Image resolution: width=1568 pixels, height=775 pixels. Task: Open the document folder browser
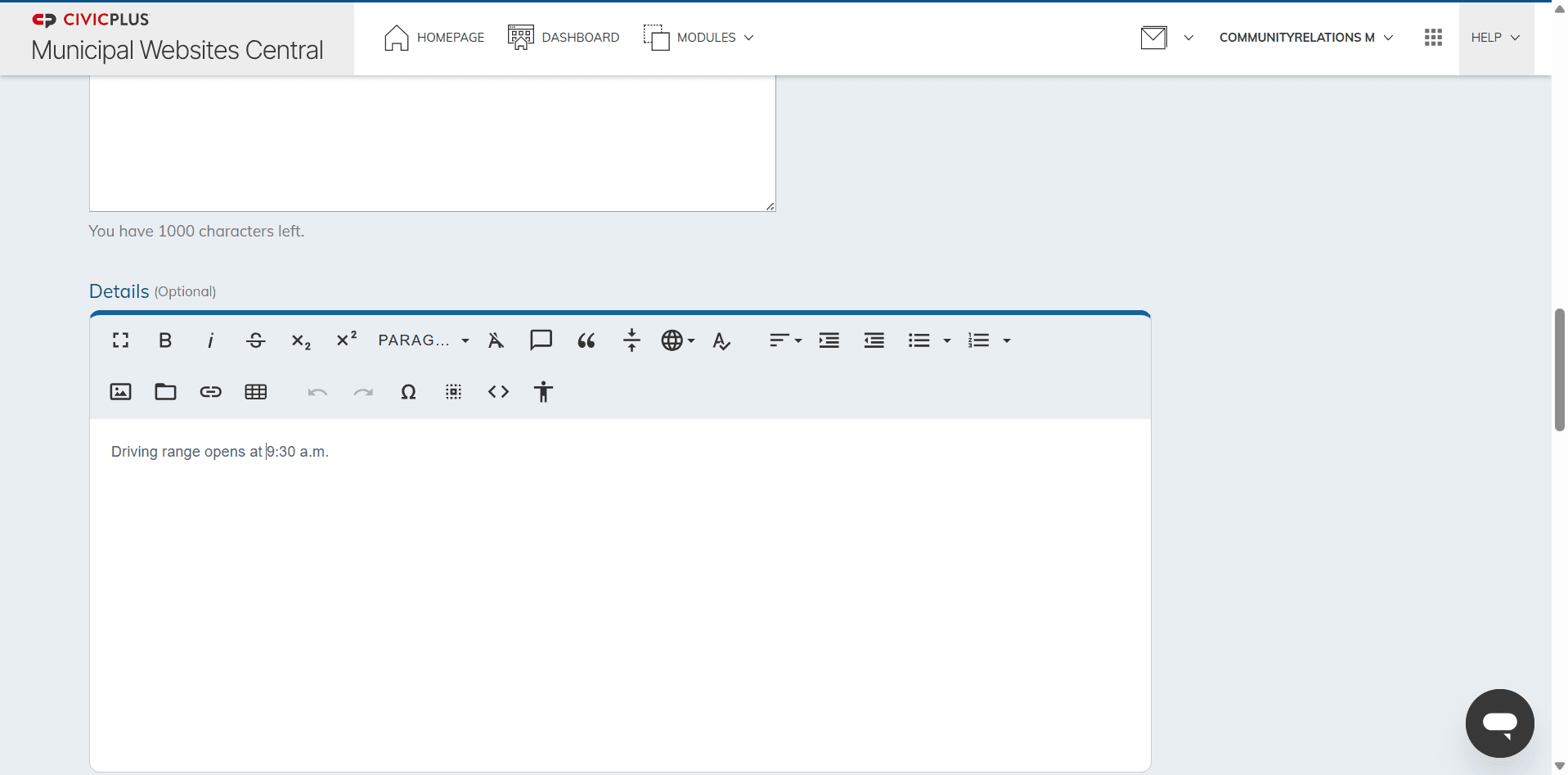[166, 392]
